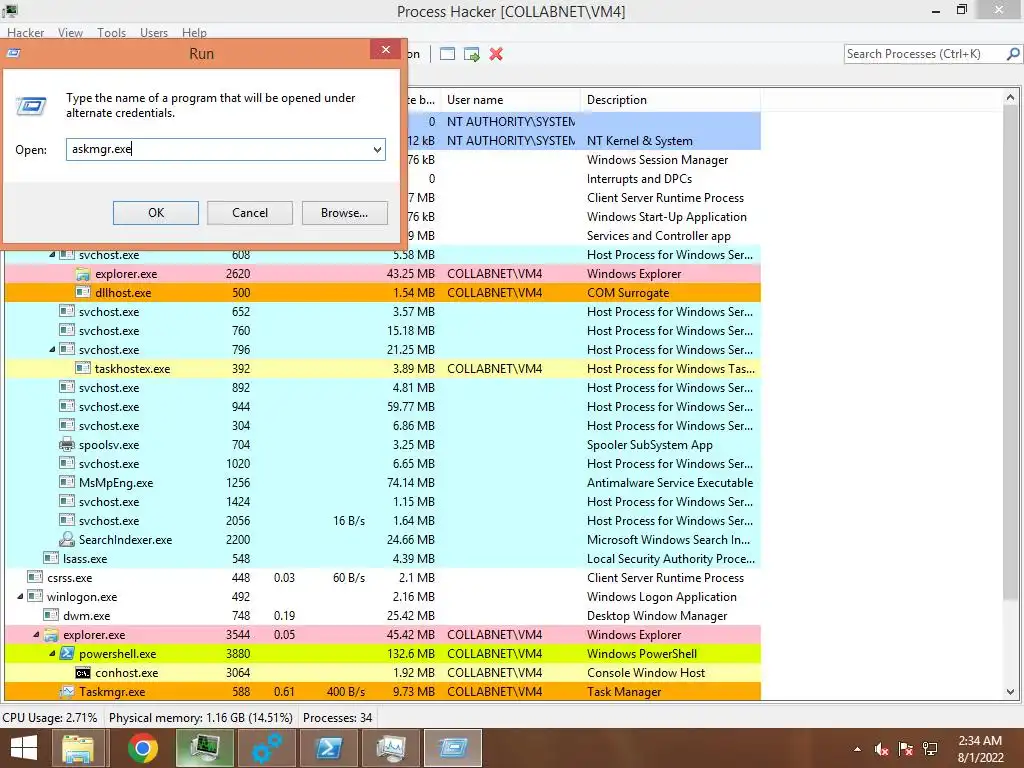The height and width of the screenshot is (768, 1024).
Task: Open the Tools menu
Action: (x=112, y=33)
